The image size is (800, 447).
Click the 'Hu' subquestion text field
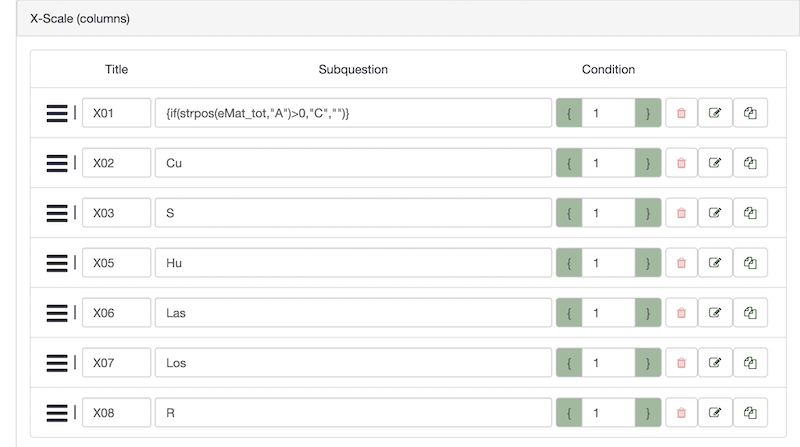pos(352,263)
